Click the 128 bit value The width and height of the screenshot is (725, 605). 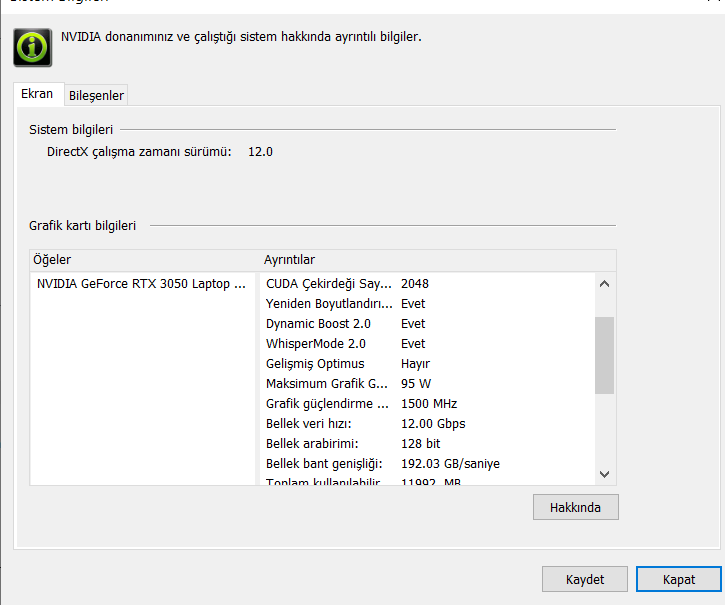point(421,444)
